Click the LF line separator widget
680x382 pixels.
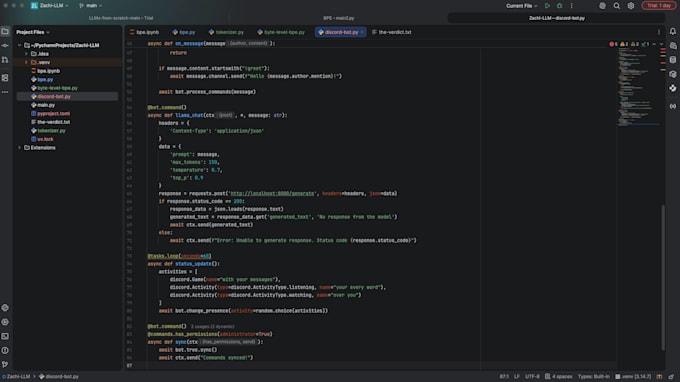pos(517,376)
